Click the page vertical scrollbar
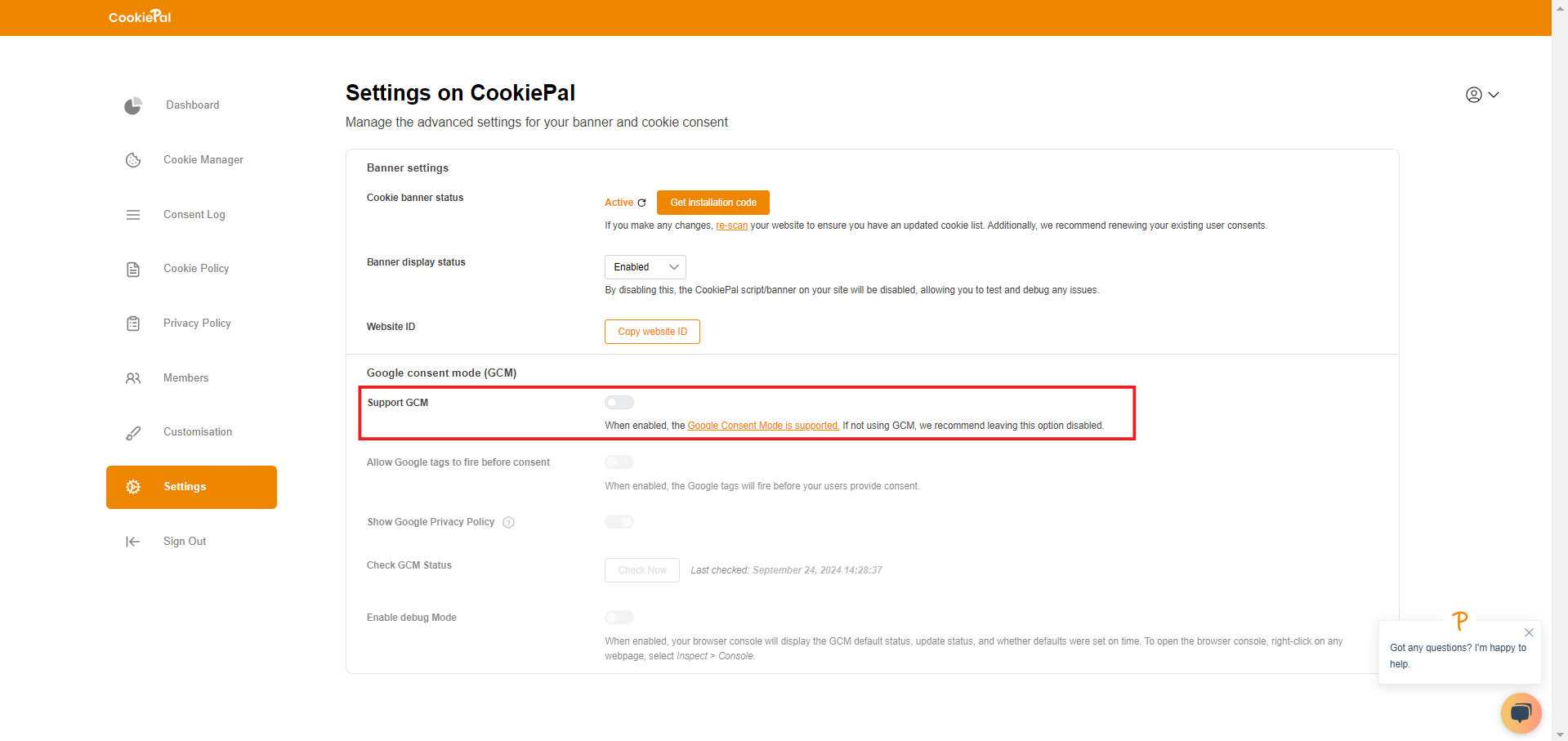 point(1560,370)
